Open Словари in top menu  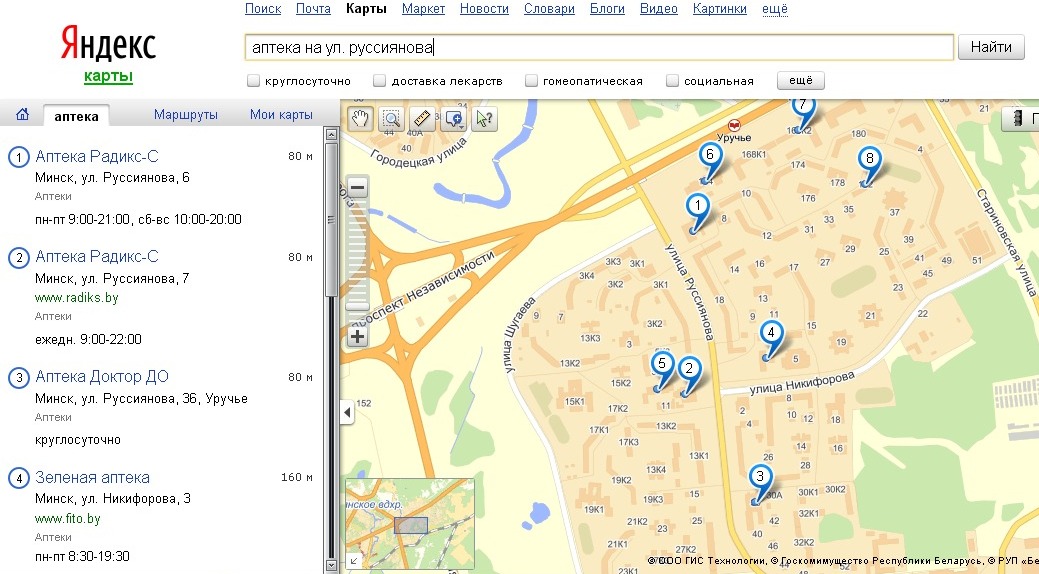pyautogui.click(x=549, y=9)
